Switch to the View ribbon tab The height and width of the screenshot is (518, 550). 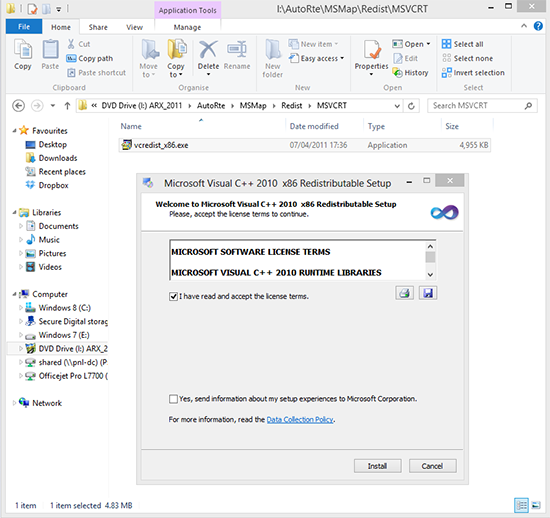134,27
